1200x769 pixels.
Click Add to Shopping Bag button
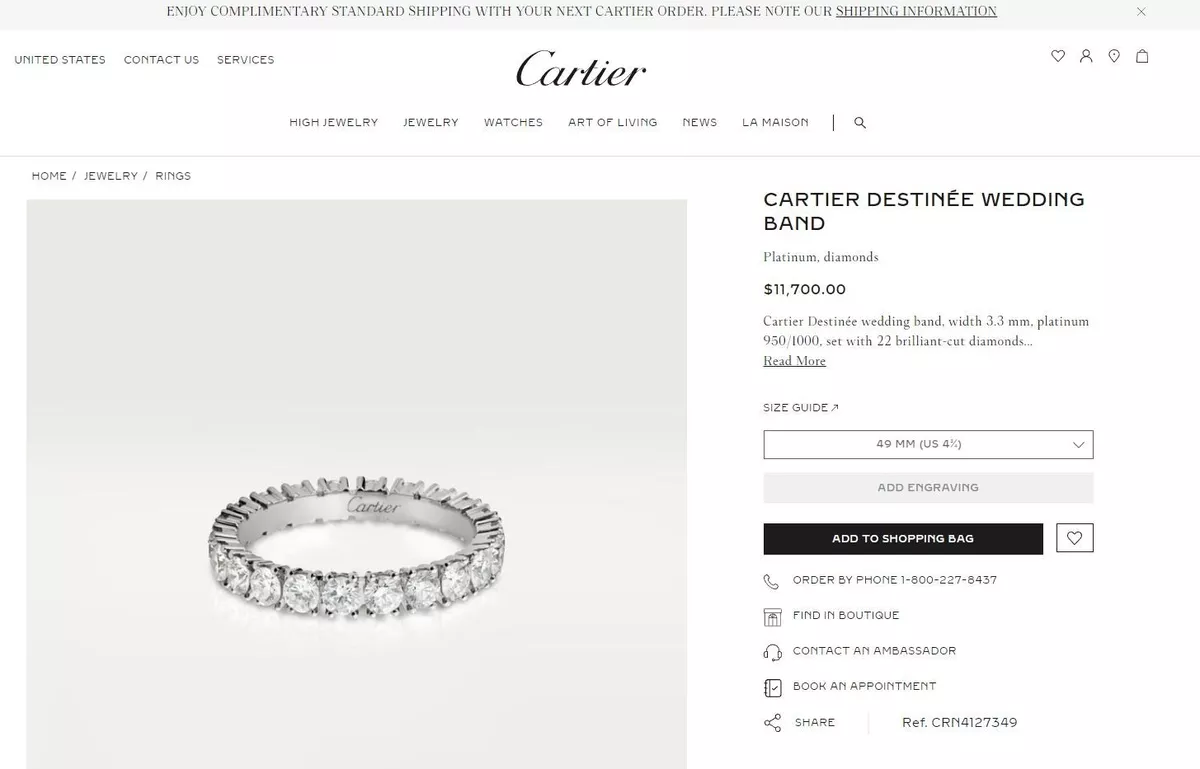click(903, 538)
